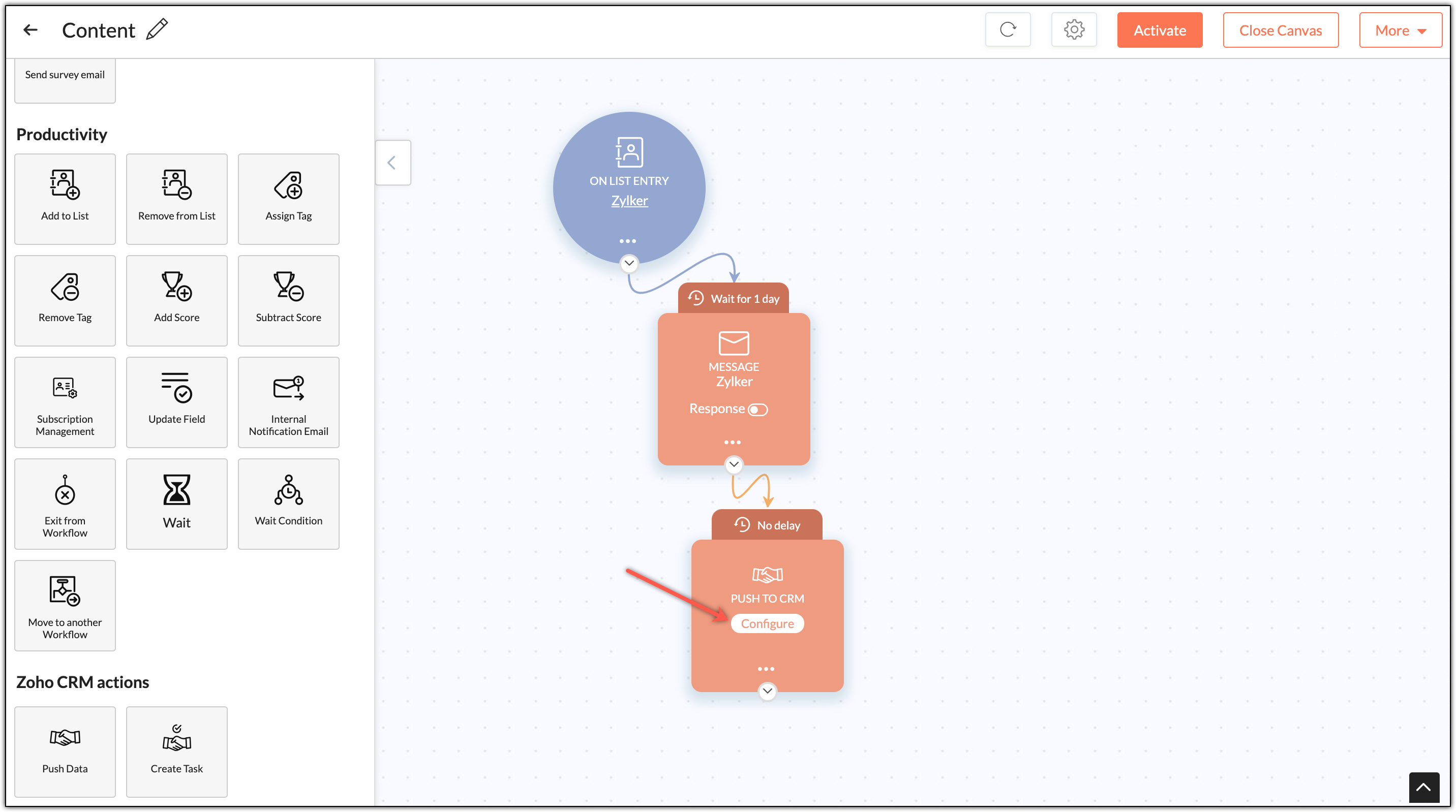Activate the workflow

[x=1159, y=30]
